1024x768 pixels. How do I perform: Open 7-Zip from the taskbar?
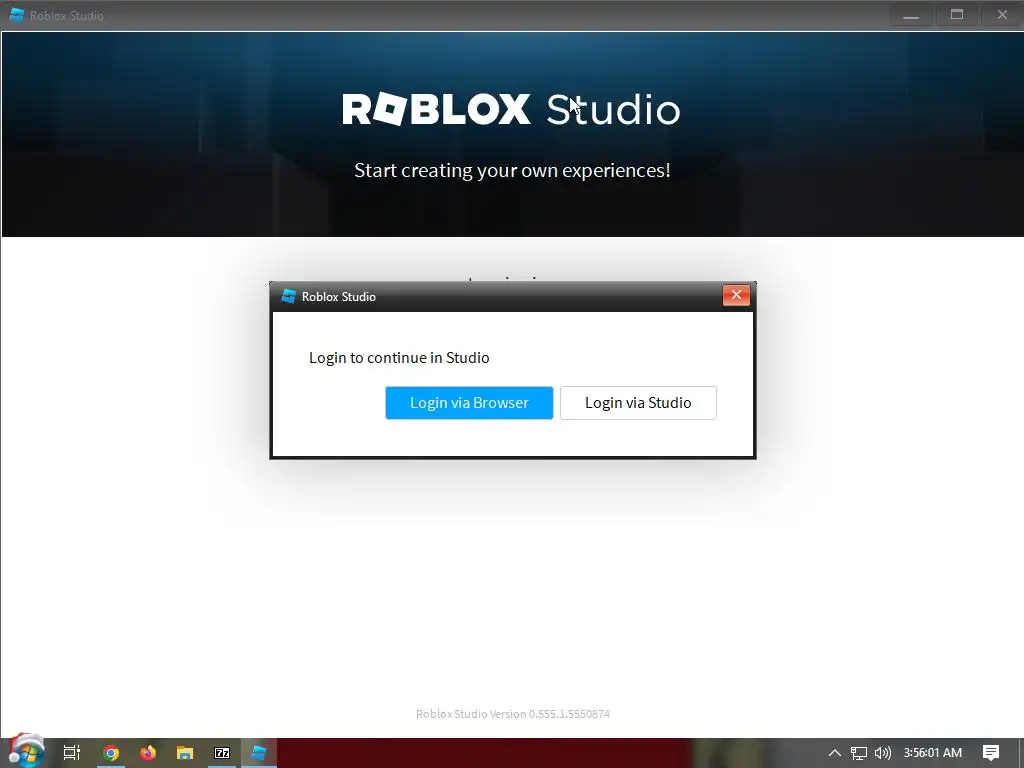[x=222, y=753]
